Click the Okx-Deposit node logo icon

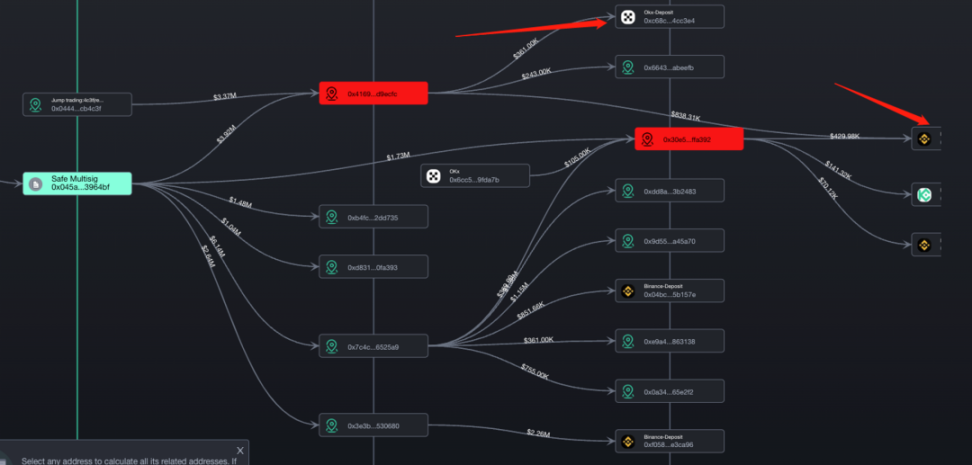(x=627, y=17)
